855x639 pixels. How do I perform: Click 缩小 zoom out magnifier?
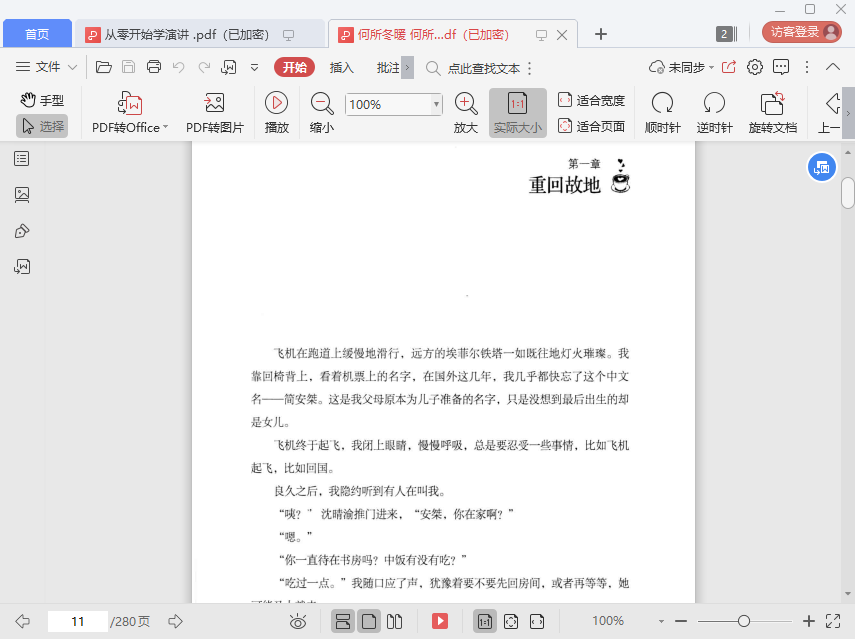(x=322, y=113)
